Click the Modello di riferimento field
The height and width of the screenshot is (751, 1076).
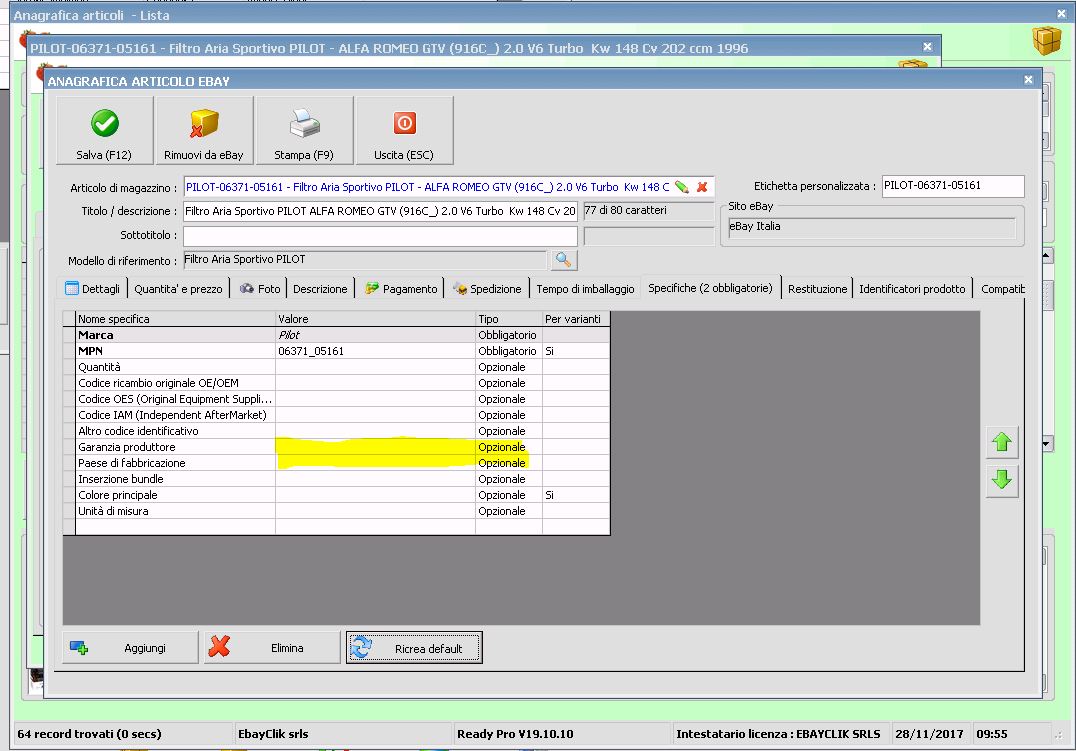tap(365, 259)
